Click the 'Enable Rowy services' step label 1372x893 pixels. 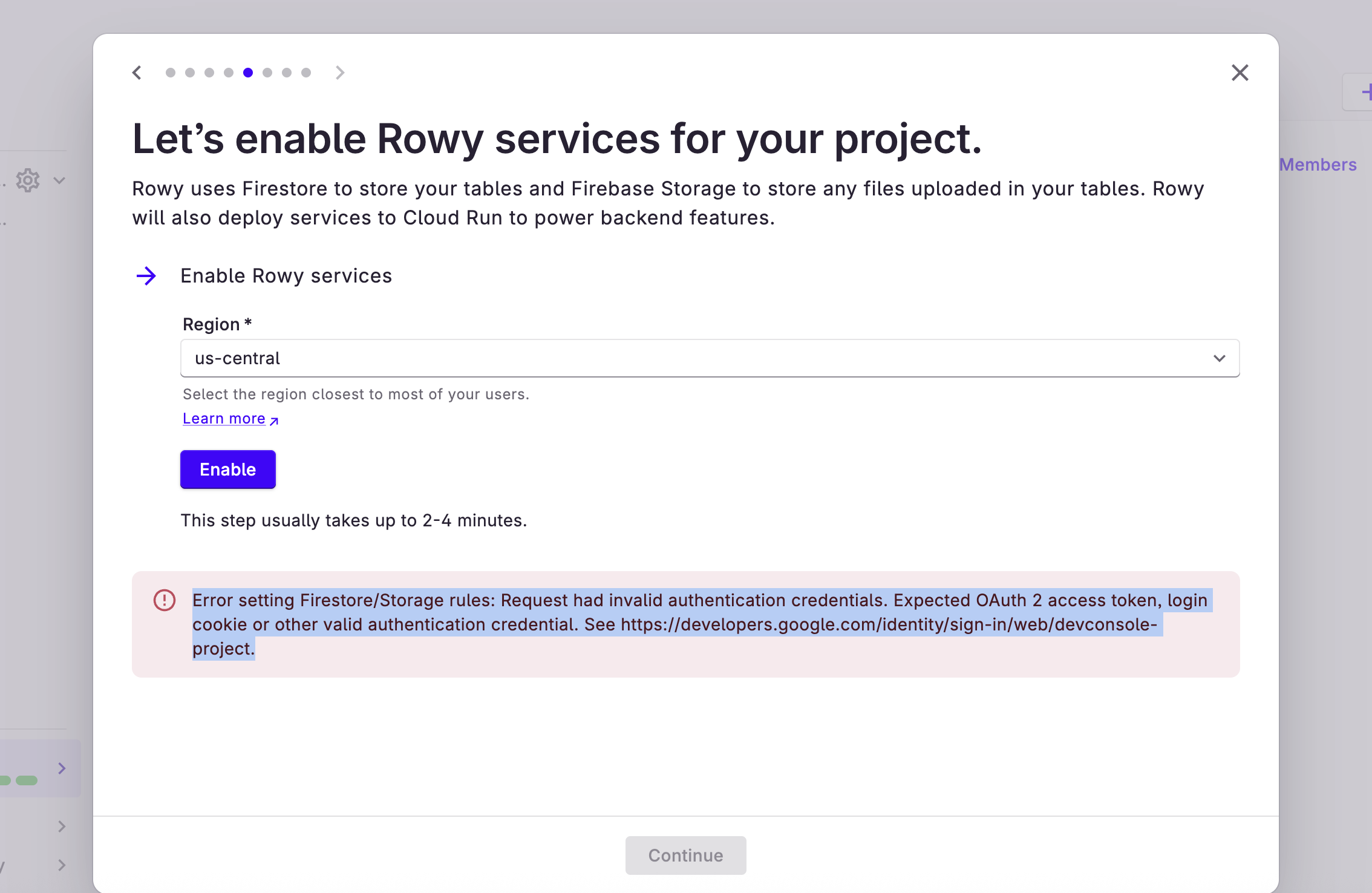click(x=286, y=276)
